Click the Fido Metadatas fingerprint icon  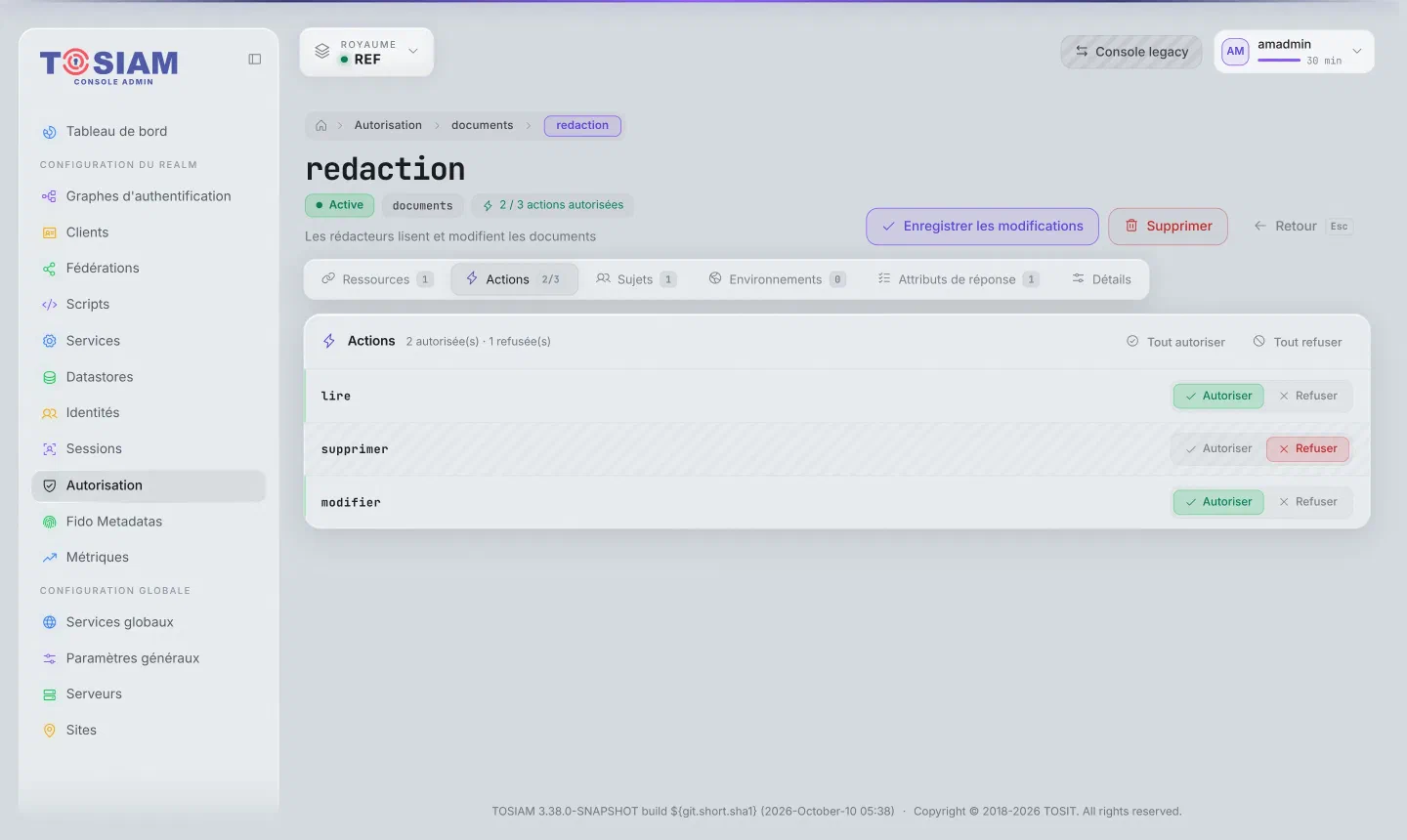tap(49, 522)
